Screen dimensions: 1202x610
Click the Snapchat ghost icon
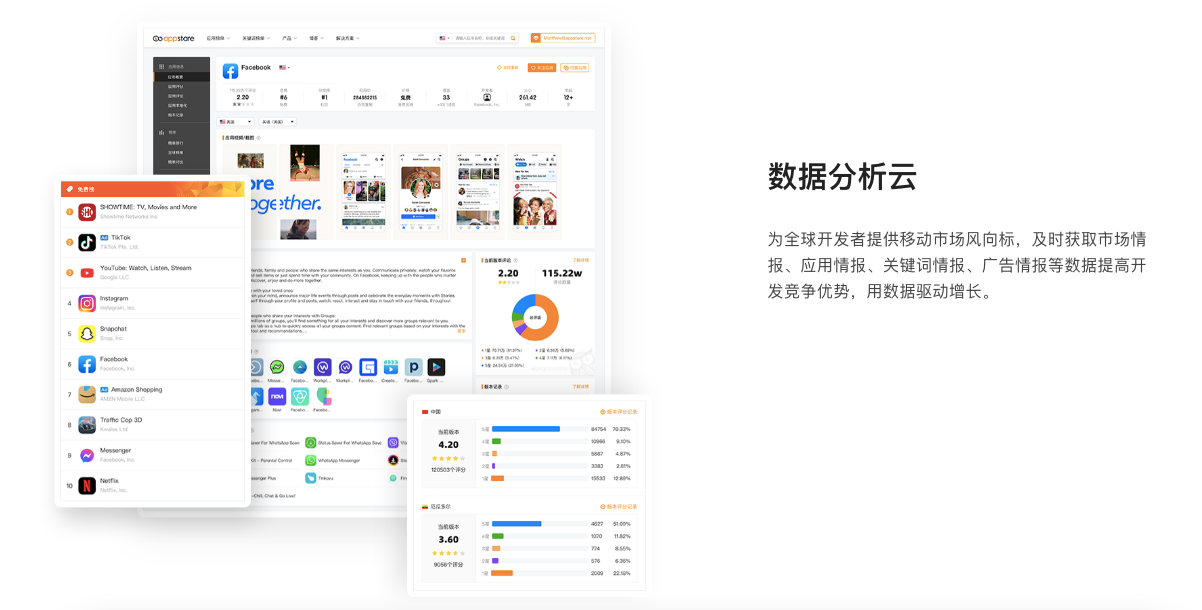(87, 334)
